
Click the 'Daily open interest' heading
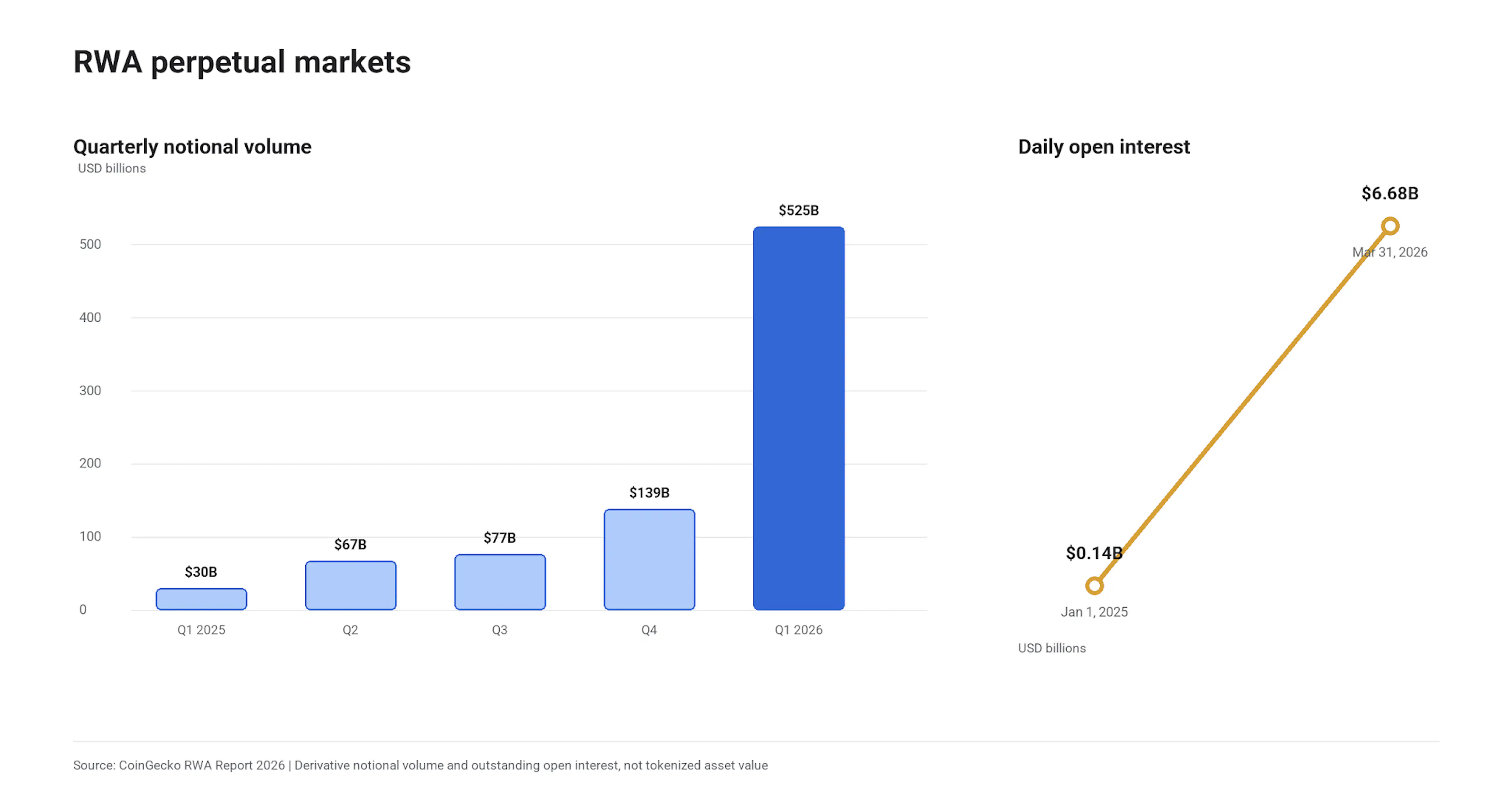(x=1104, y=147)
